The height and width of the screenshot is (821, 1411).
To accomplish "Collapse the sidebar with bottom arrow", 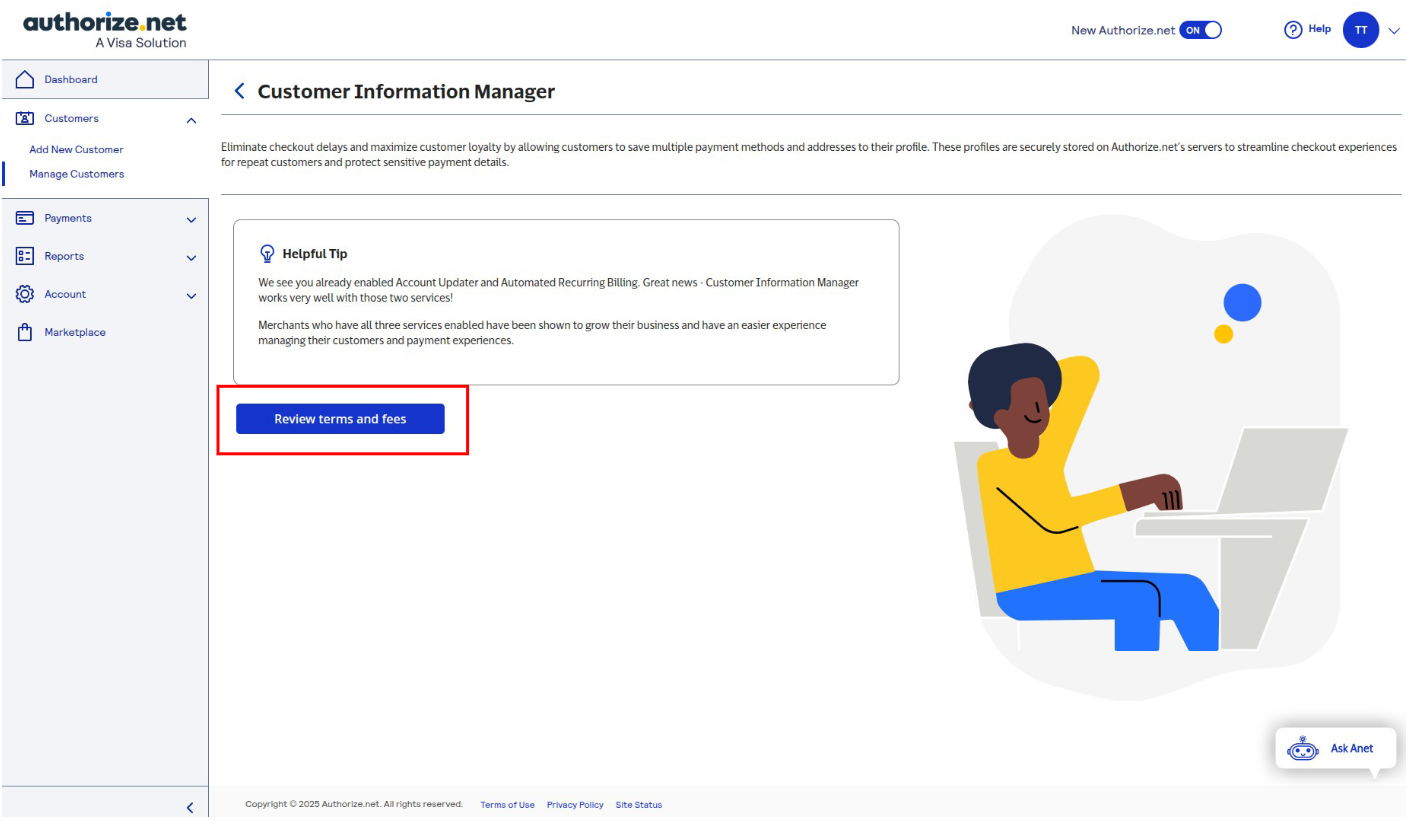I will coord(190,807).
